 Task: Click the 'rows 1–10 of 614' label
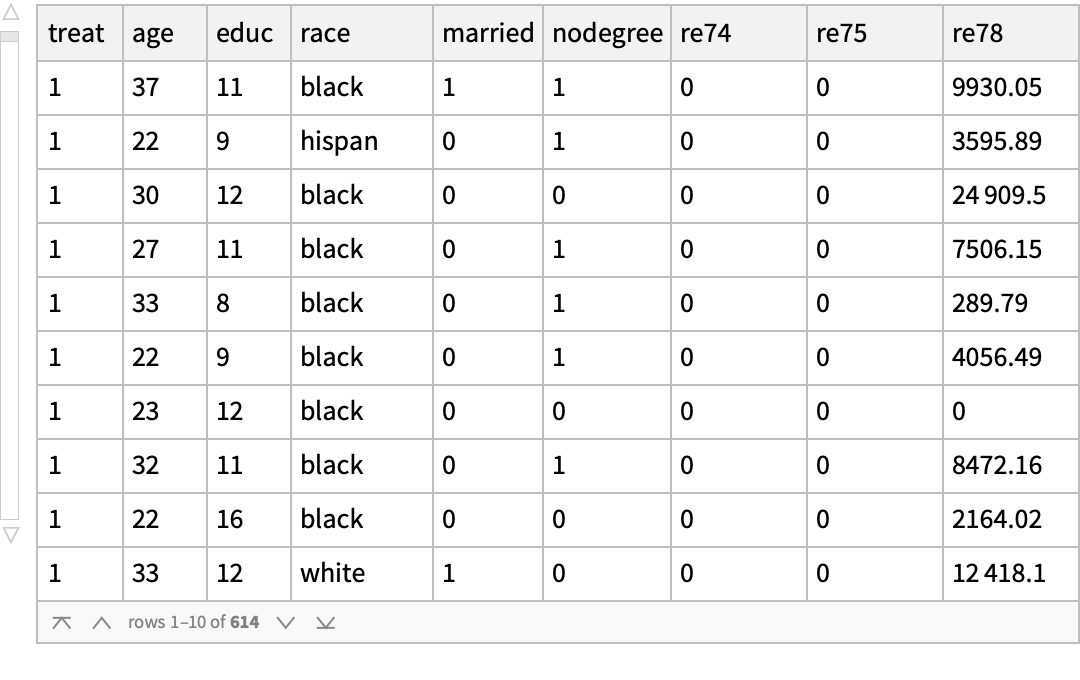193,623
